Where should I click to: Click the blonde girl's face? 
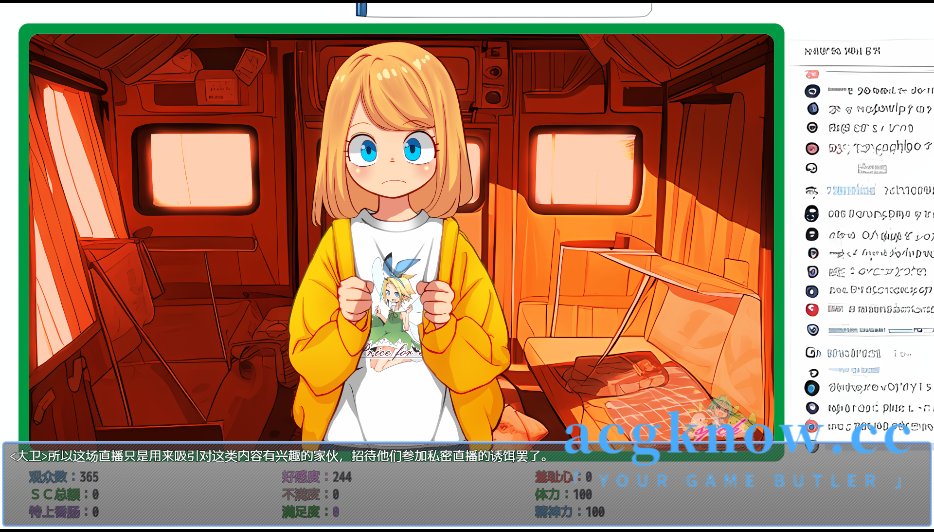[392, 156]
